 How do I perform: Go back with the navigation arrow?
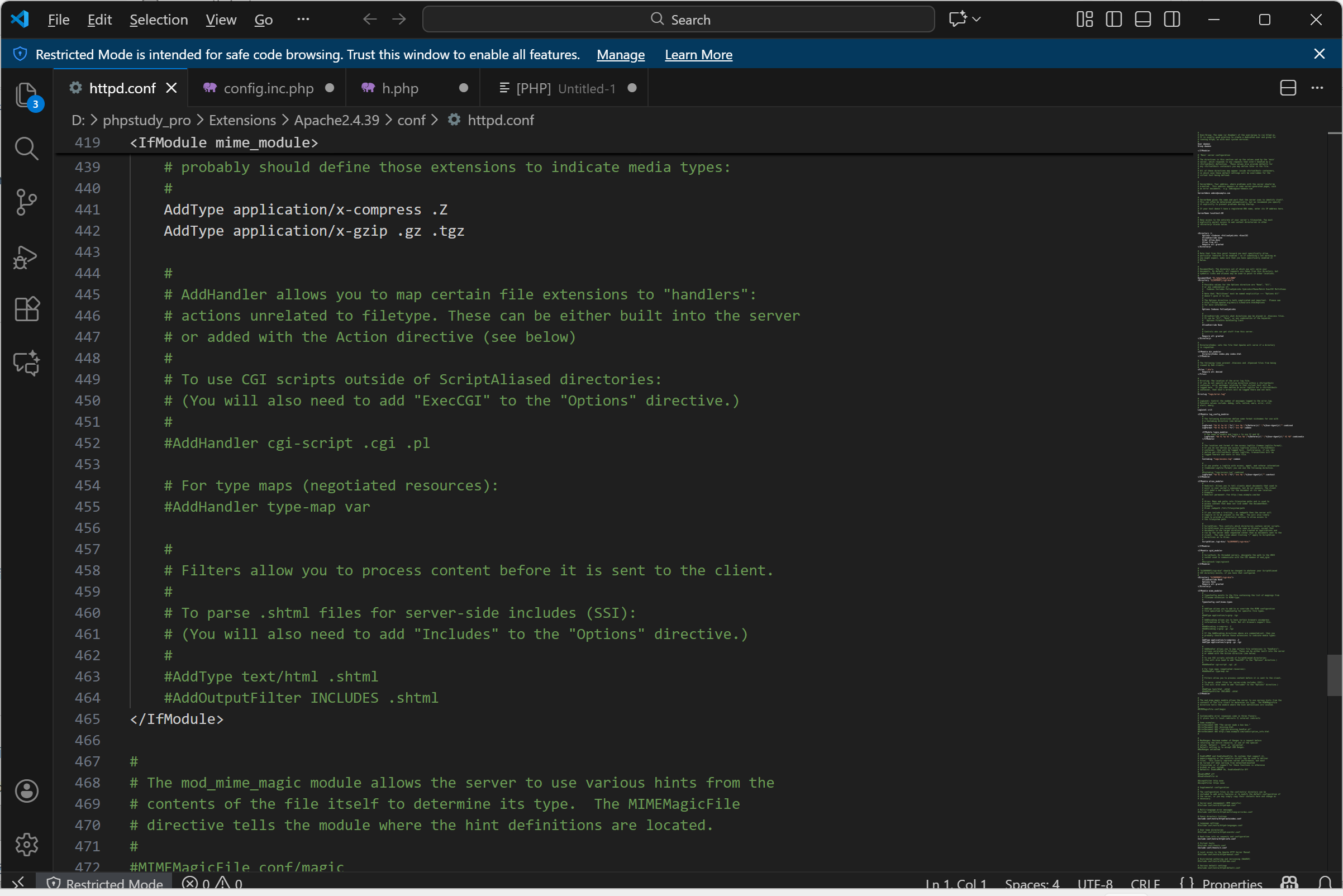point(370,20)
